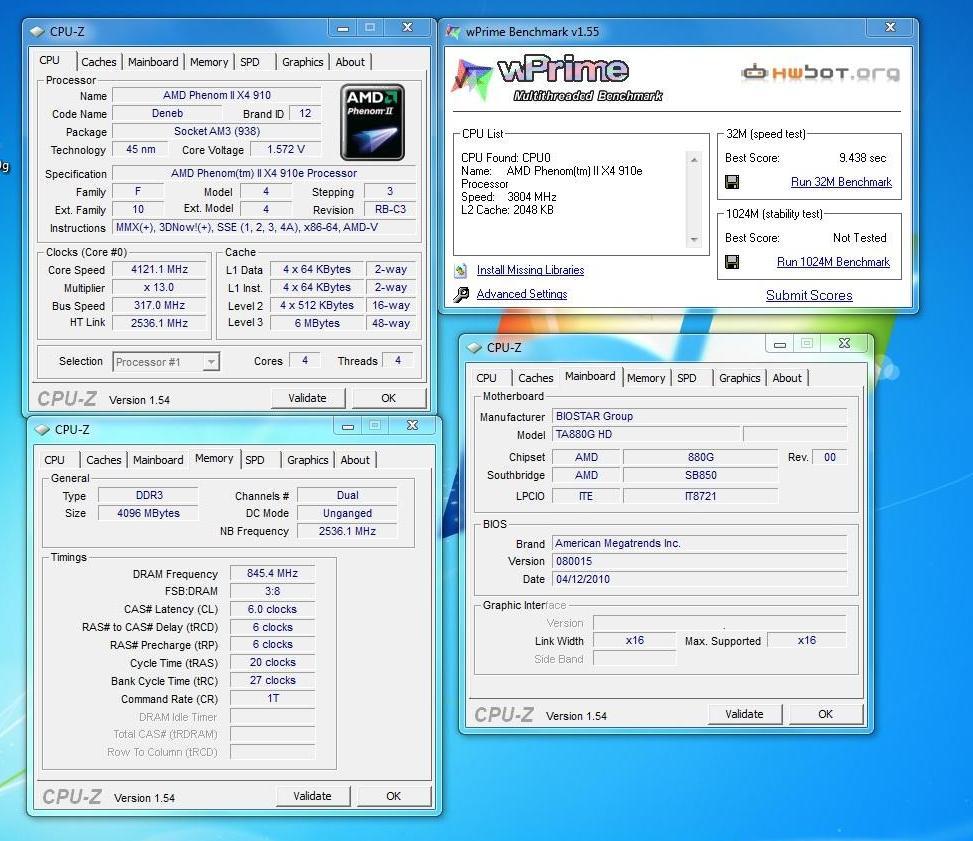Minimize the top-left CPU-Z window

pyautogui.click(x=343, y=27)
